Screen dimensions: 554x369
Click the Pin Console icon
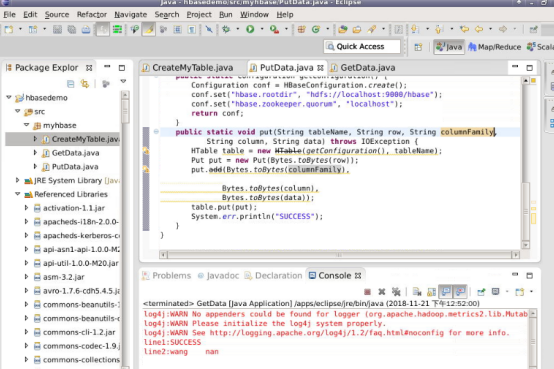coord(481,292)
